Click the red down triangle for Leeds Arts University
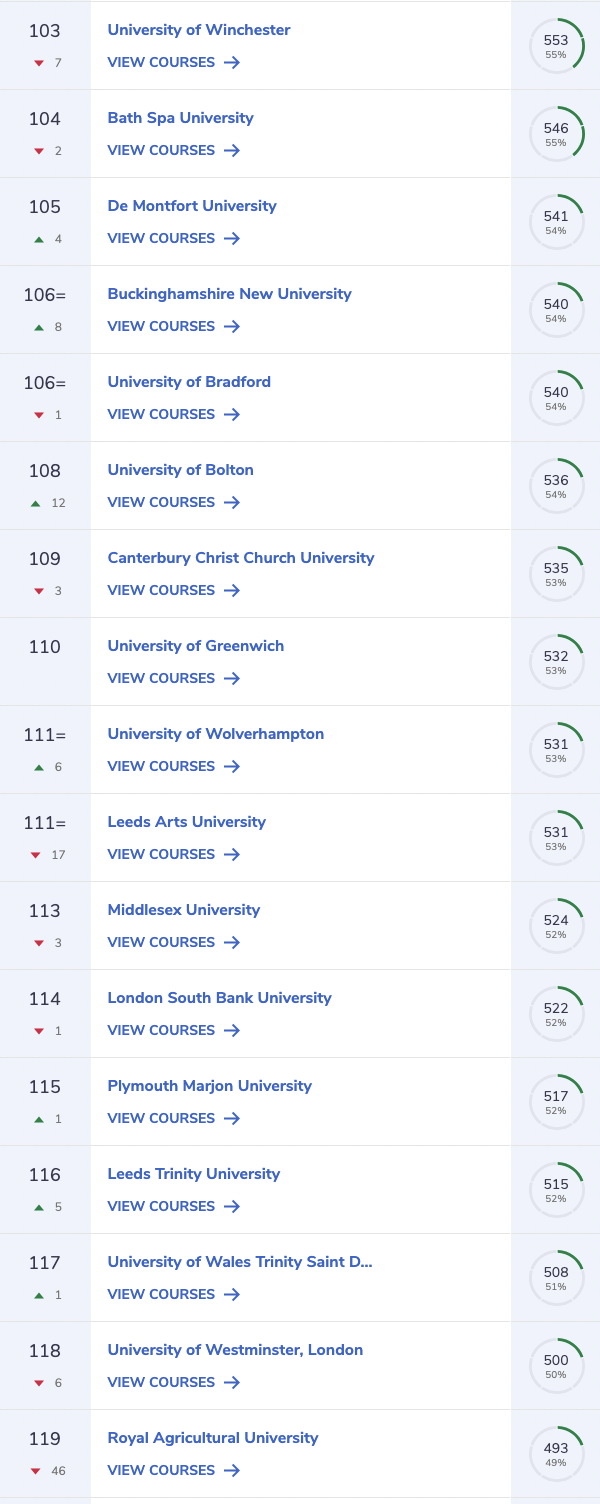600x1504 pixels. [x=36, y=855]
